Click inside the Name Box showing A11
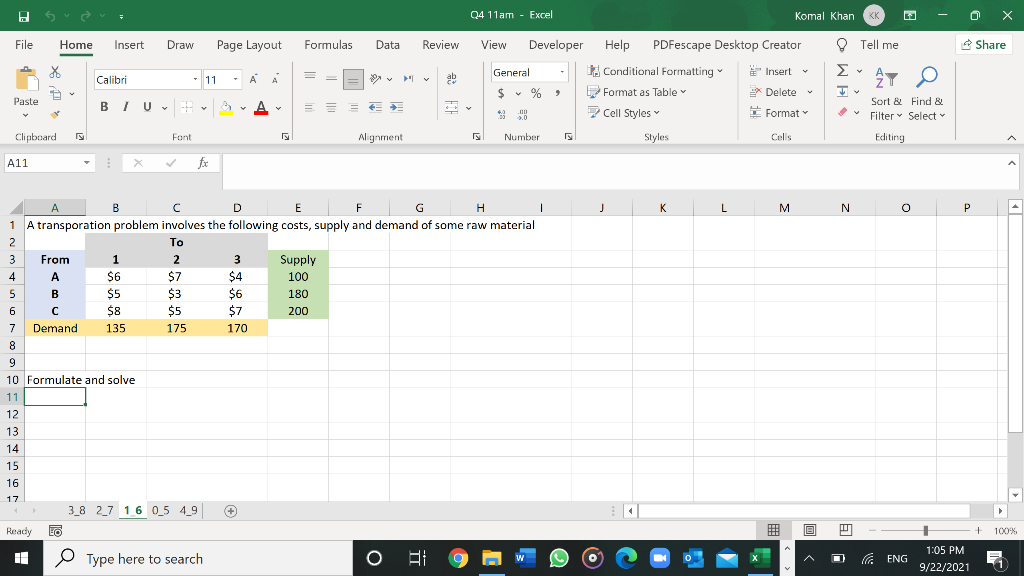 tap(45, 161)
